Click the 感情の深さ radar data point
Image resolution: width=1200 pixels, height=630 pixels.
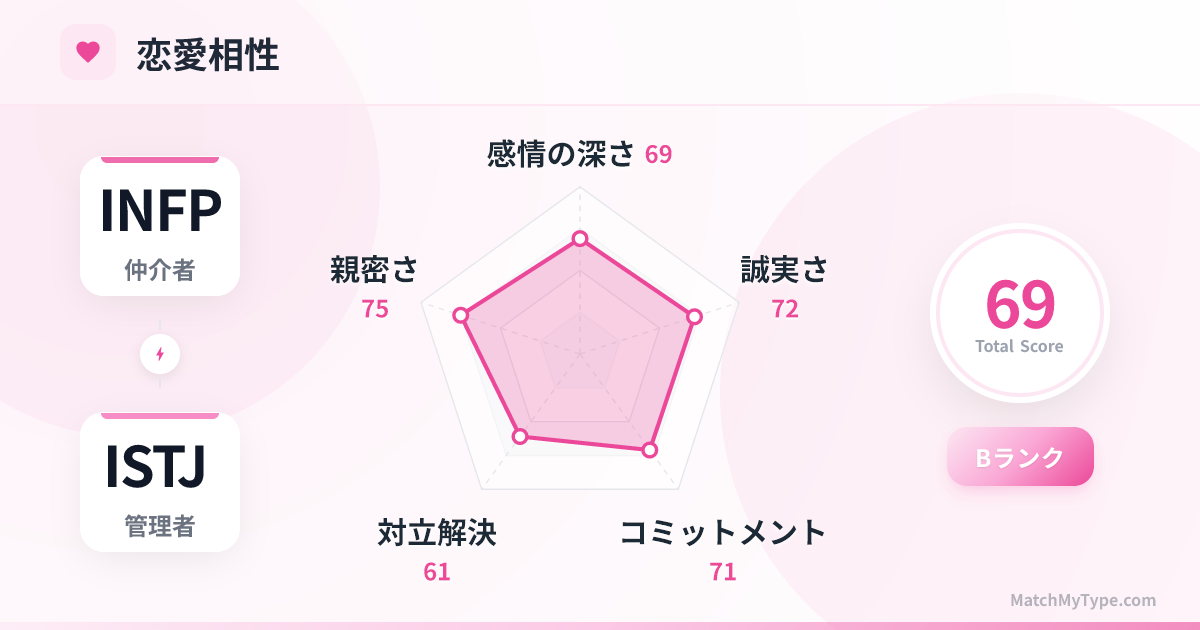(579, 239)
